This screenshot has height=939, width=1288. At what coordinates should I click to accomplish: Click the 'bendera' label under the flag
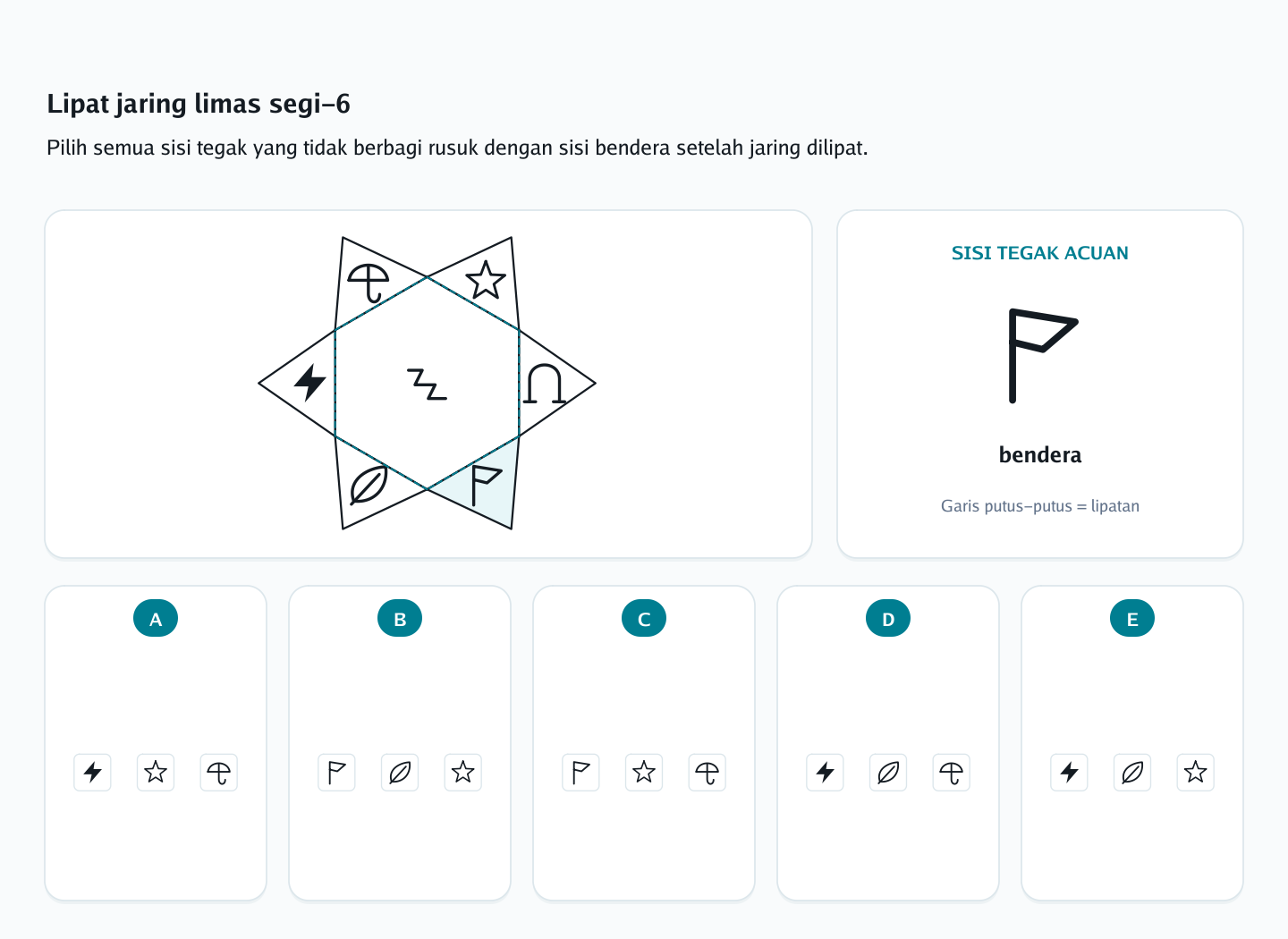point(1040,455)
